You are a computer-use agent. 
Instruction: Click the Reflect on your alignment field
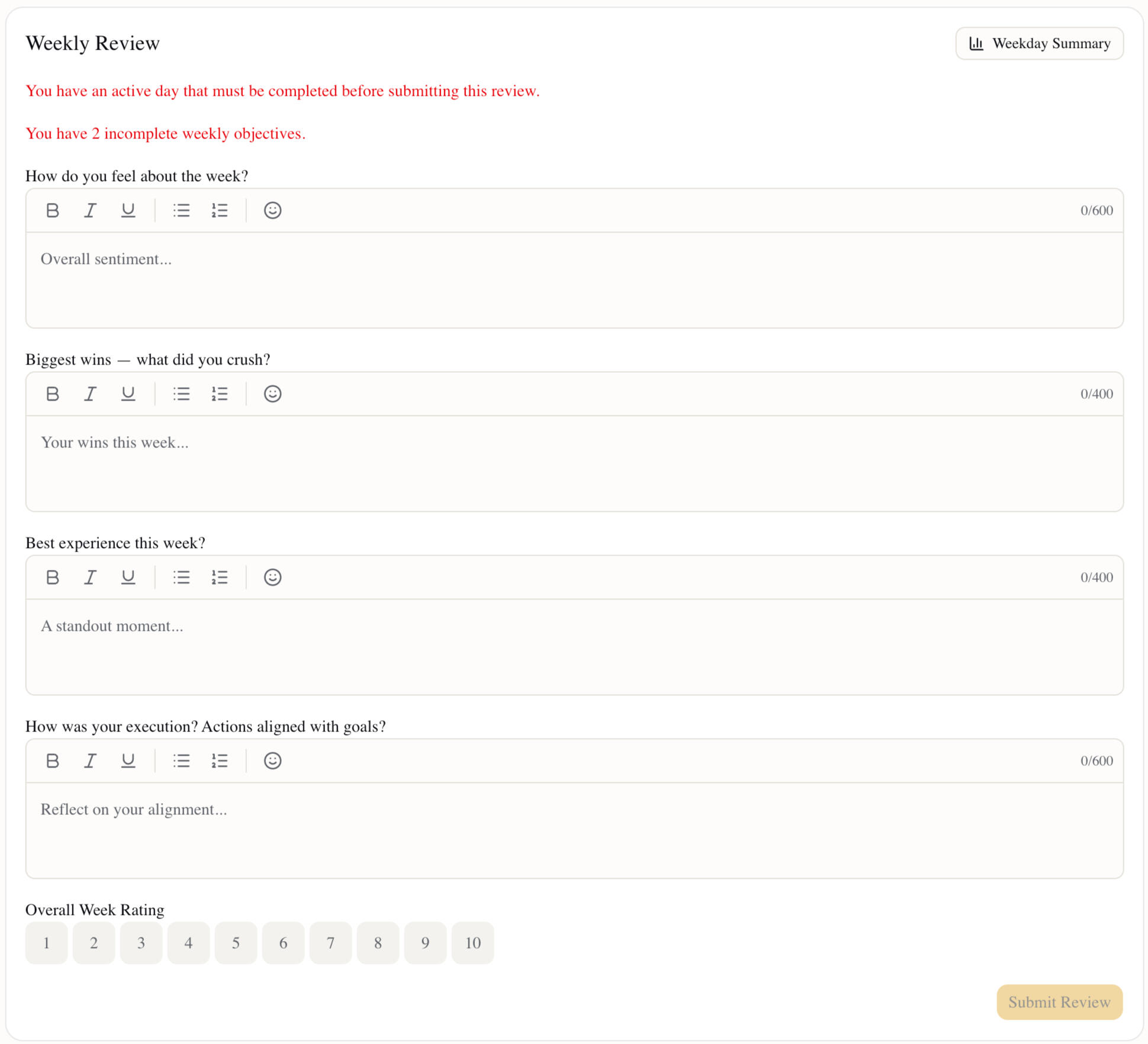[x=574, y=830]
